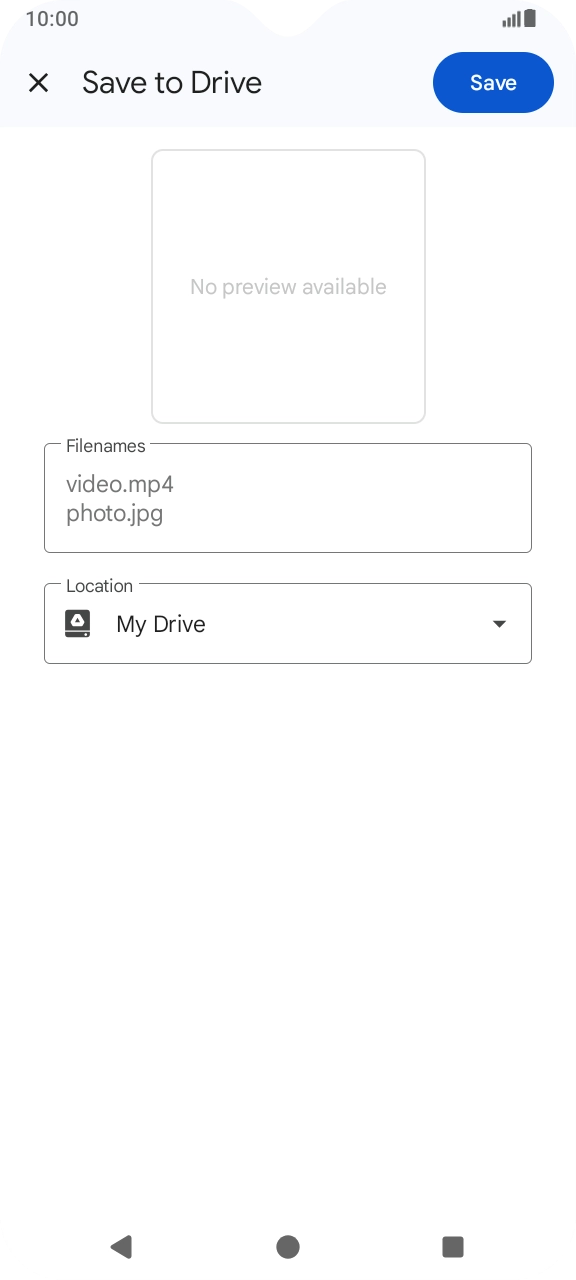Tap the 'No preview available' text
The width and height of the screenshot is (576, 1280).
click(x=288, y=287)
